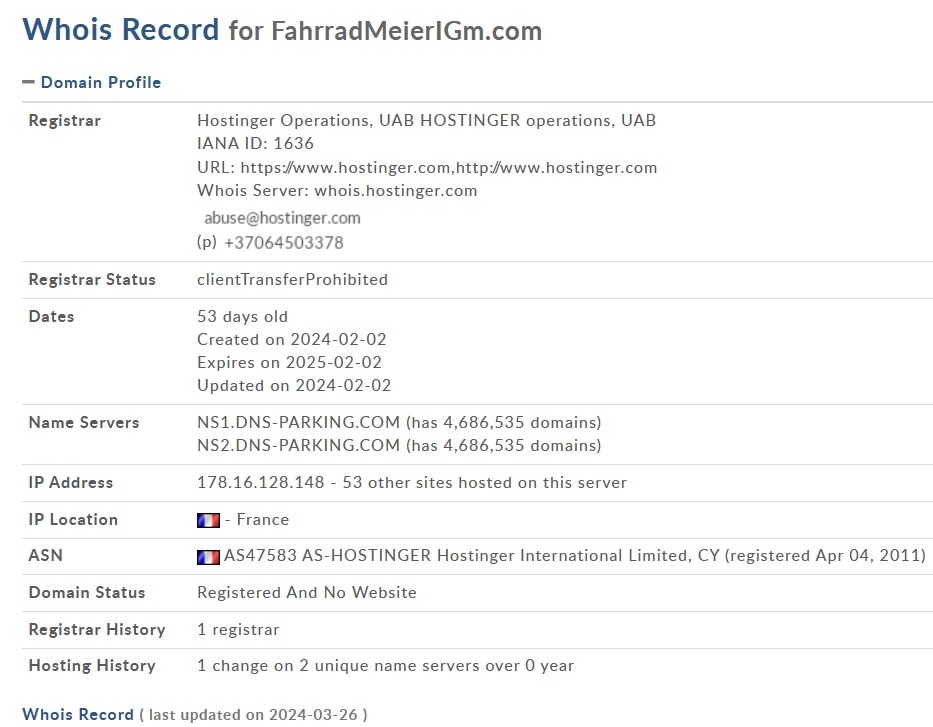Click the ASN row label
933x727 pixels.
45,556
